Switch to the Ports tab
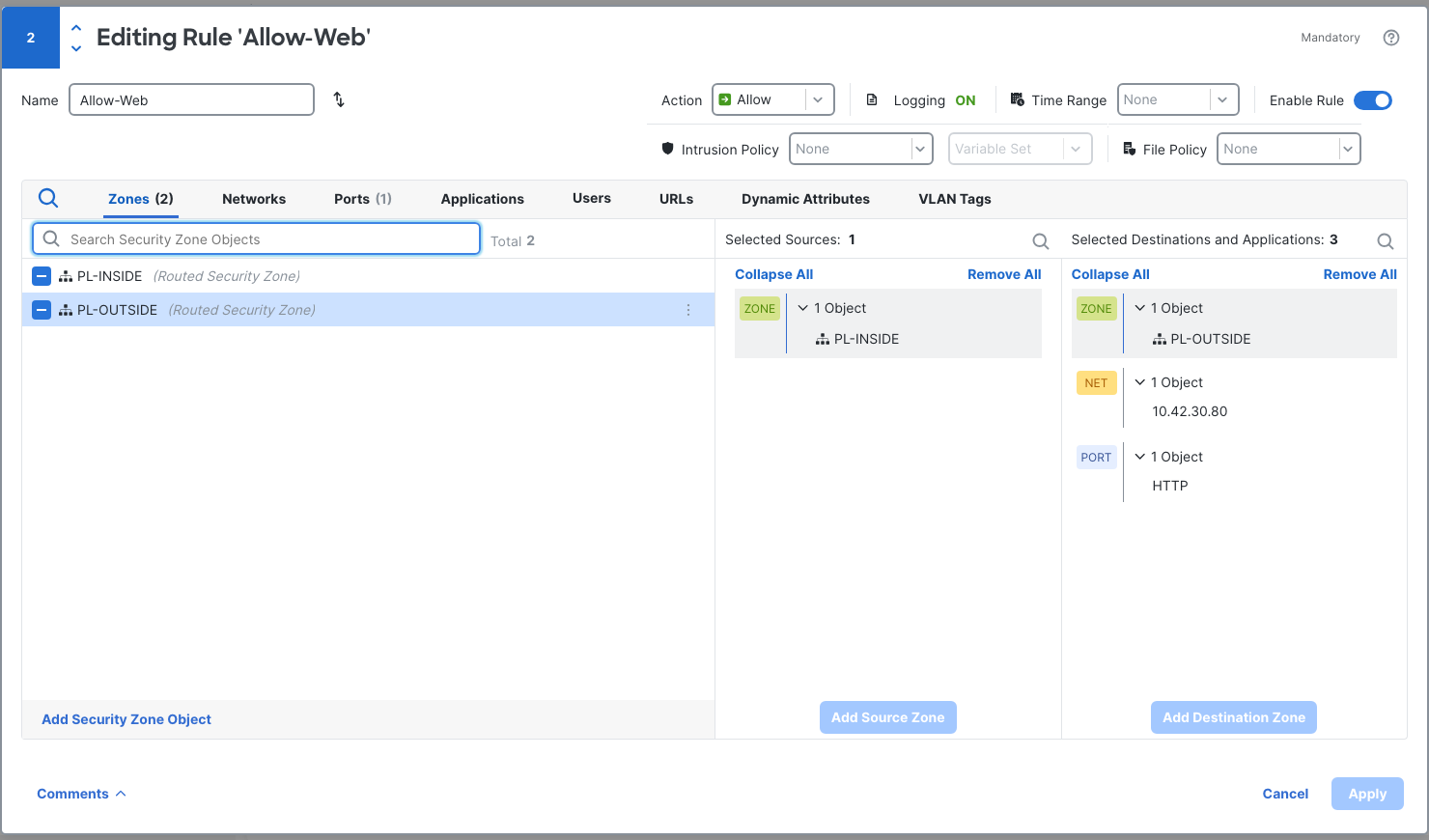The width and height of the screenshot is (1429, 840). [363, 199]
